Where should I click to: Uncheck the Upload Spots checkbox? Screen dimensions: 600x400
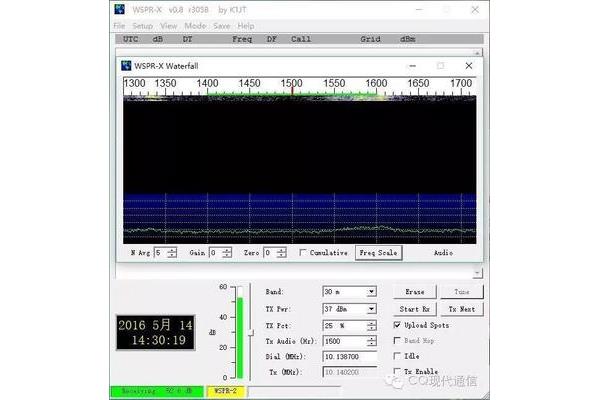397,325
